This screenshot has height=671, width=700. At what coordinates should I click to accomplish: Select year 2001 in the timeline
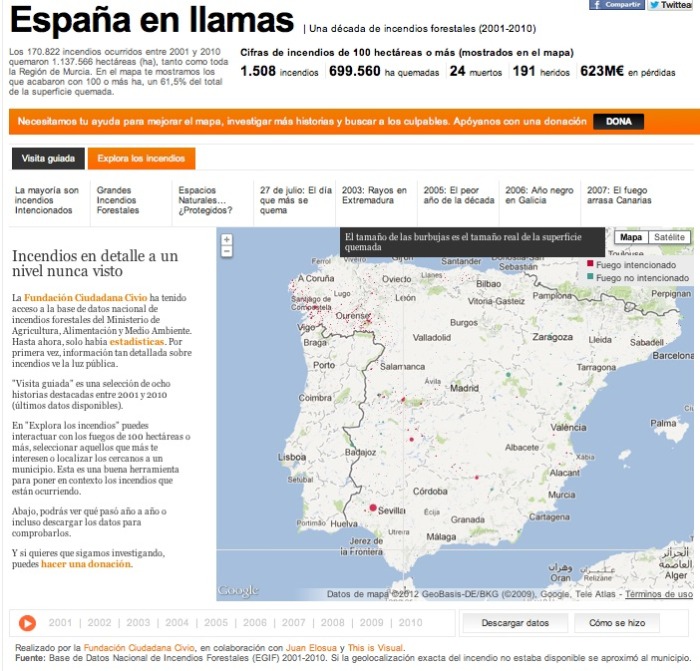point(60,623)
